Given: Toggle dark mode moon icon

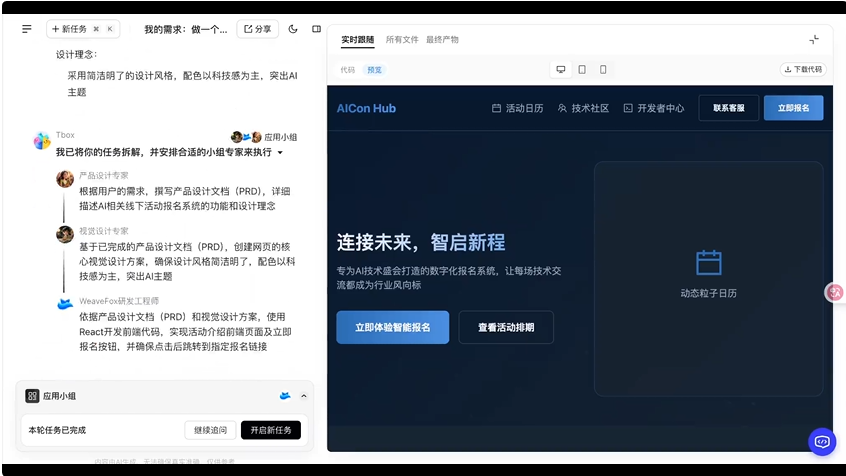Looking at the screenshot, I should [293, 29].
